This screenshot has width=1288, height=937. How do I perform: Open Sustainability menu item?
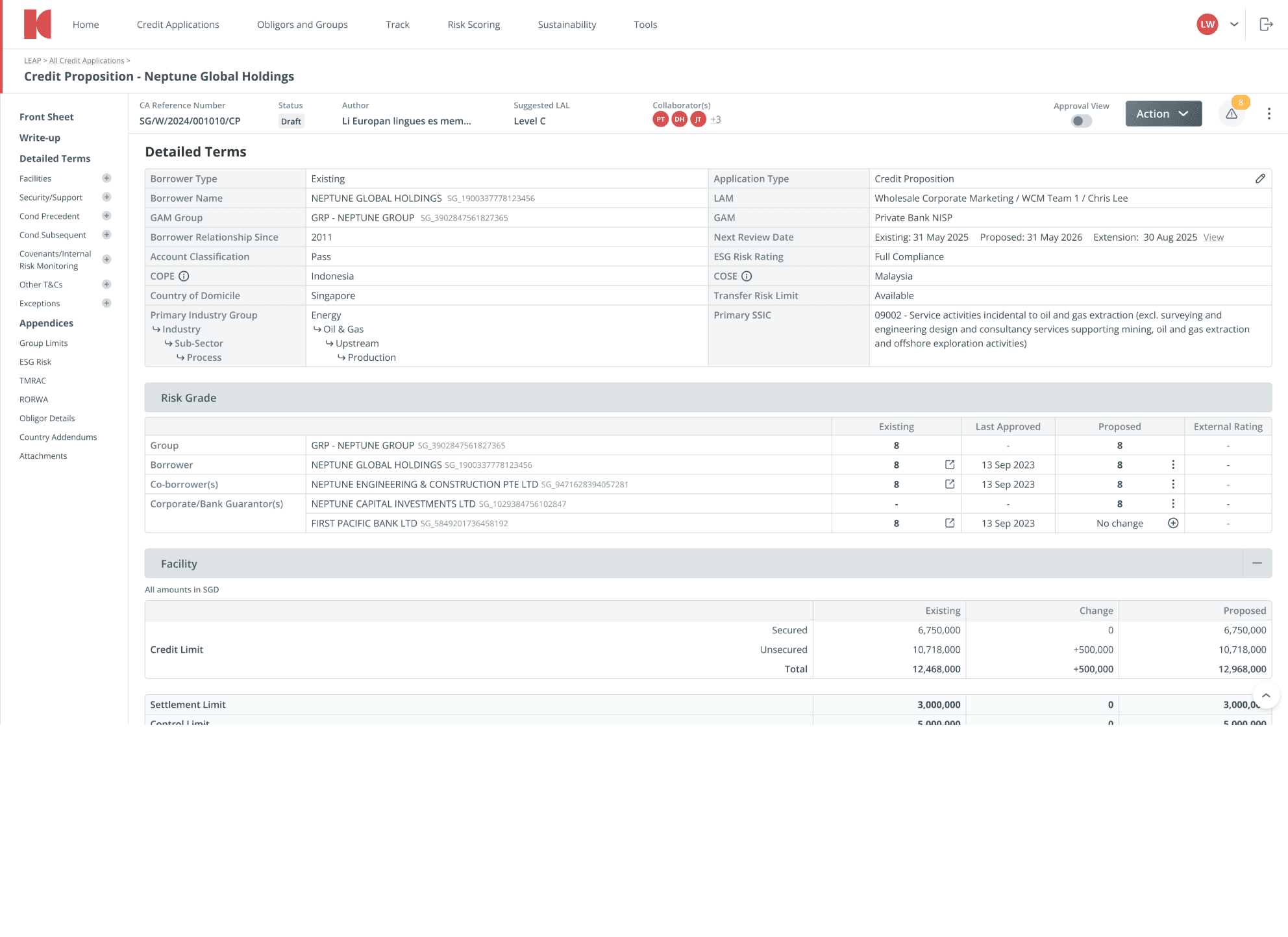(567, 25)
